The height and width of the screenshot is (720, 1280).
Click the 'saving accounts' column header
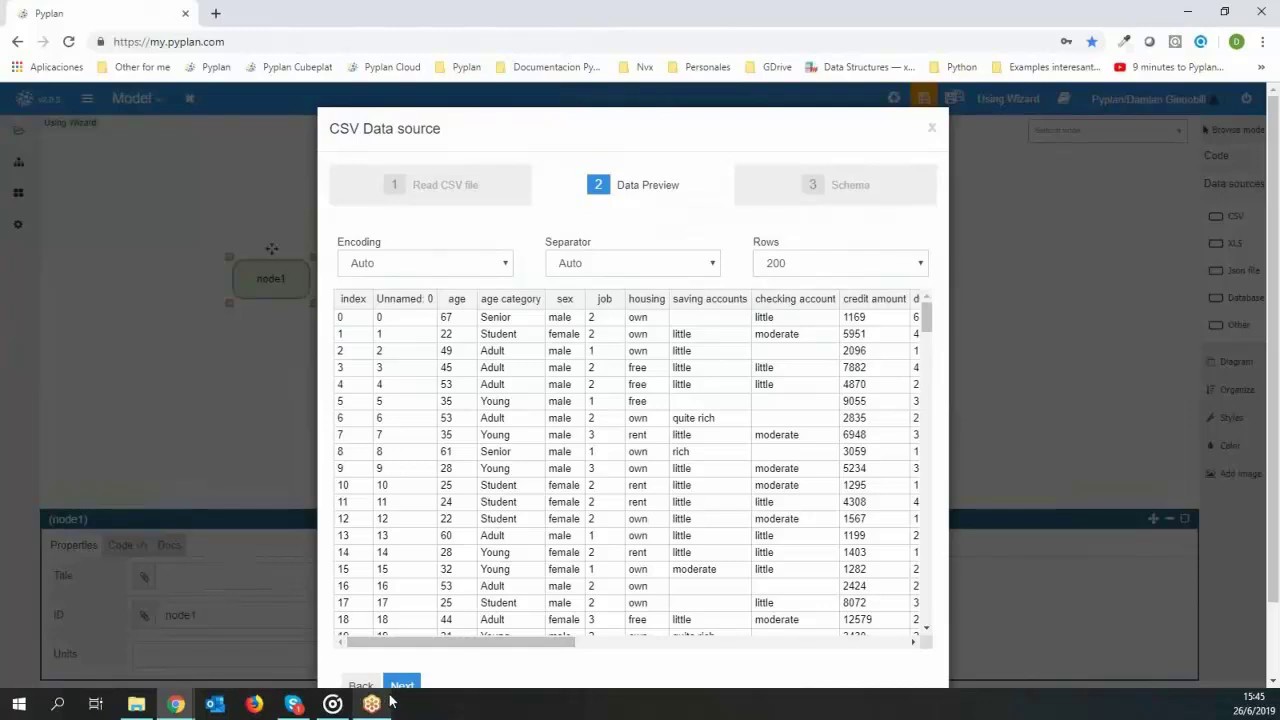tap(709, 299)
